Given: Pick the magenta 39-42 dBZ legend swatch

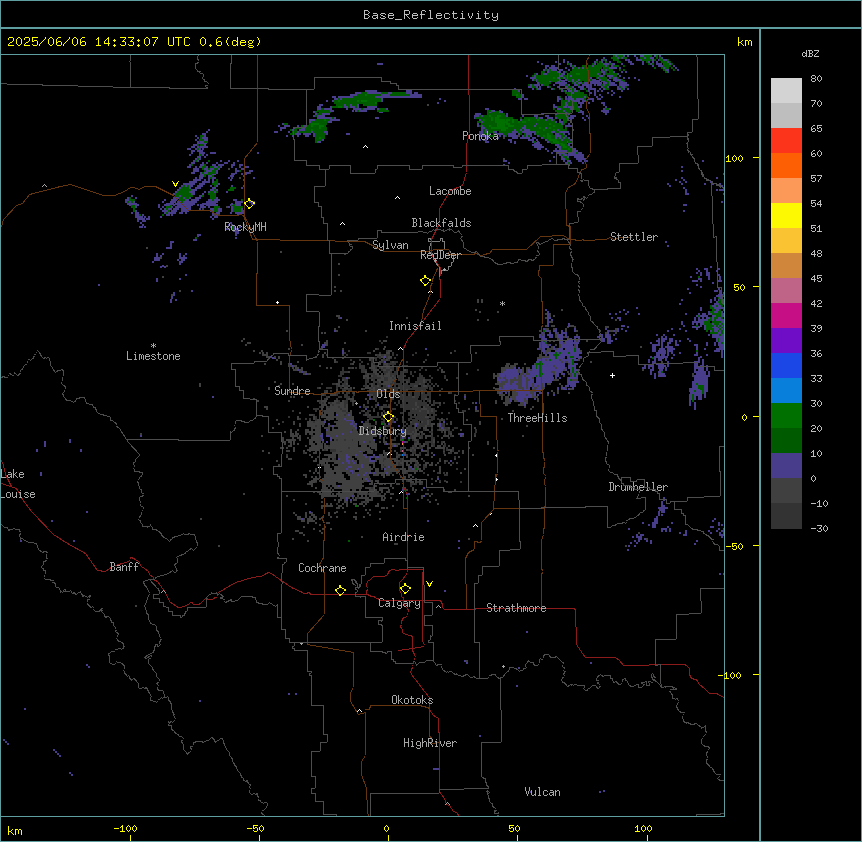Looking at the screenshot, I should point(786,315).
